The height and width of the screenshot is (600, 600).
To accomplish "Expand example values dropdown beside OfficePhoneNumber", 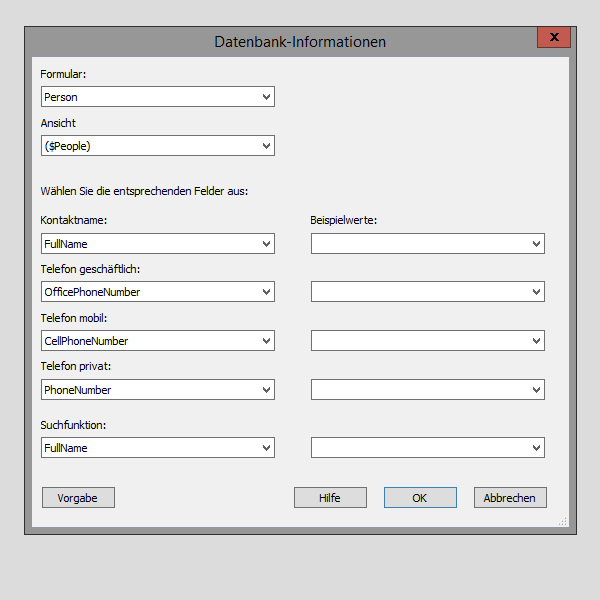I will (427, 292).
